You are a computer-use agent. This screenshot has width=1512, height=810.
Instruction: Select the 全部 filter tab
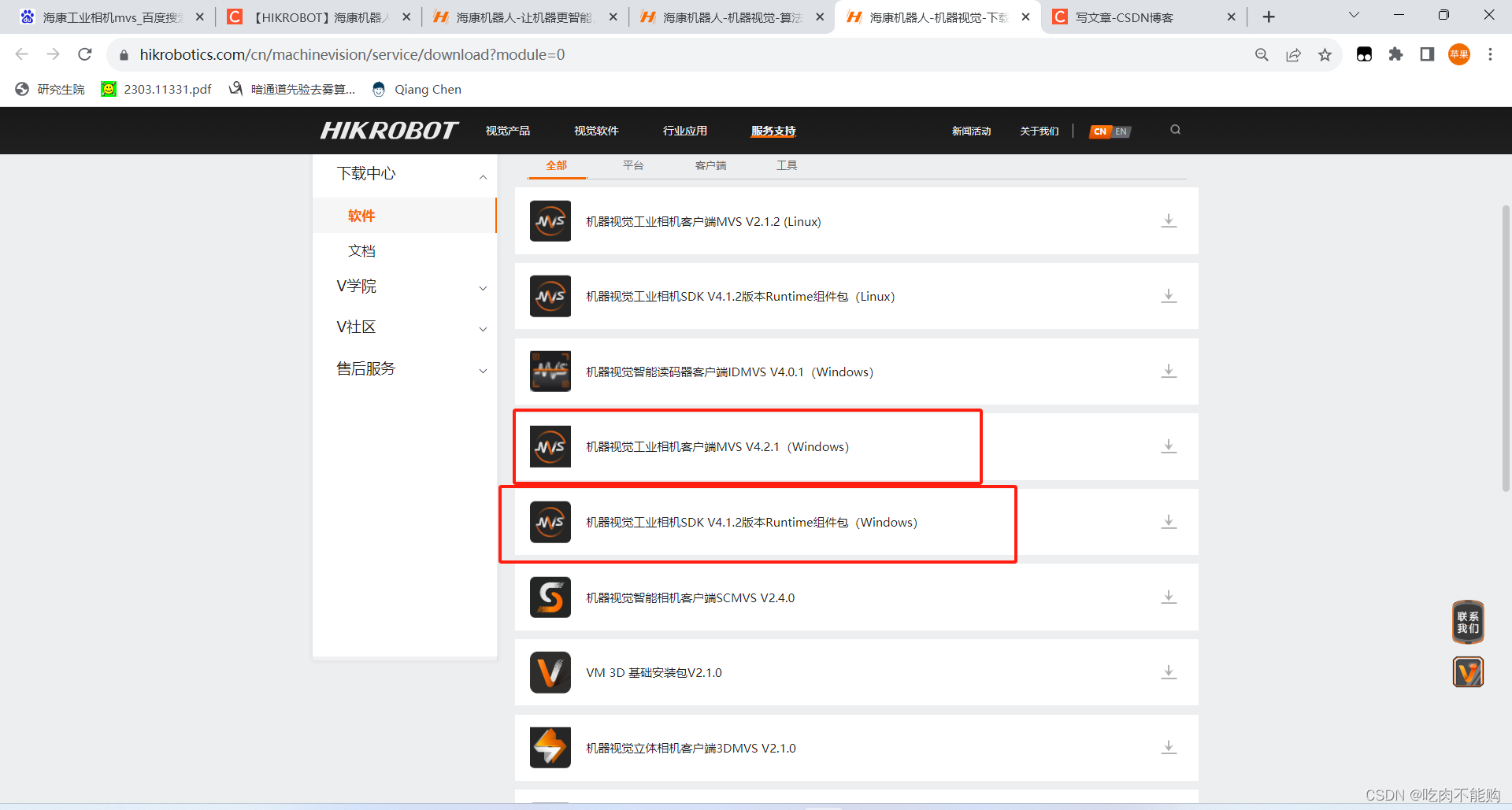[557, 165]
